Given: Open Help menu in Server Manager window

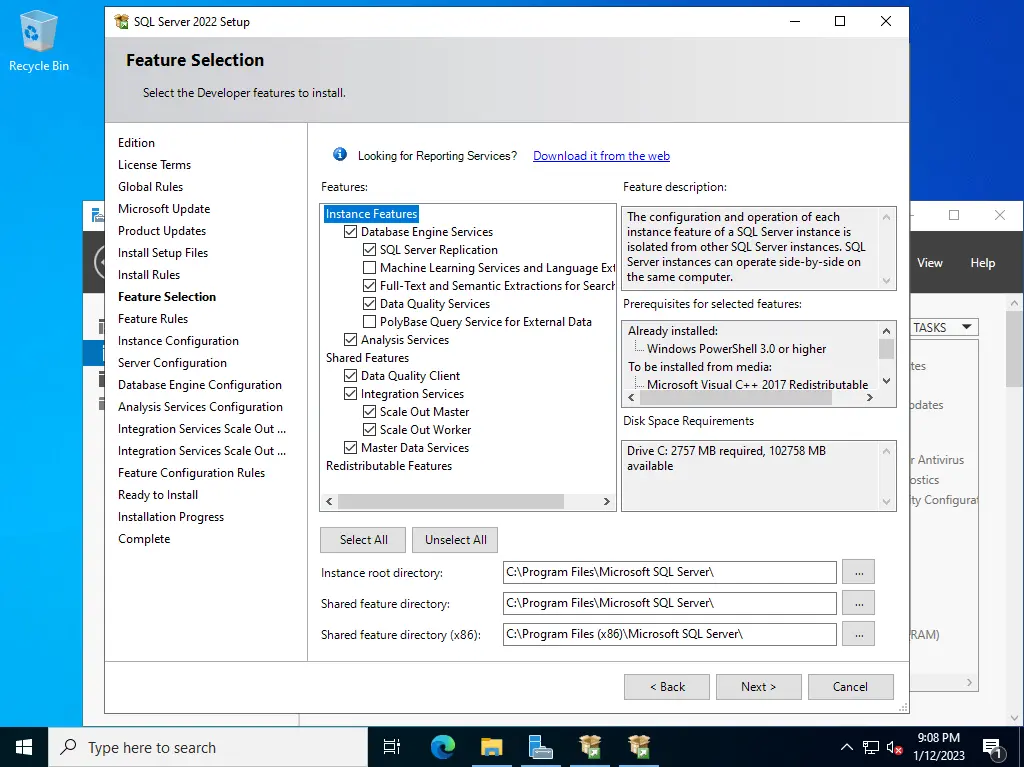Looking at the screenshot, I should pyautogui.click(x=982, y=263).
